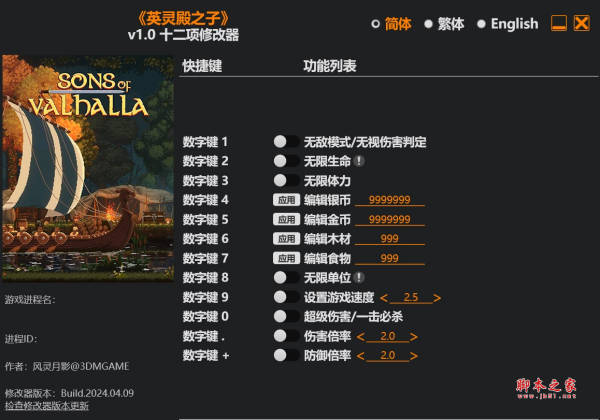Close the trainer with the orange X

(x=582, y=23)
